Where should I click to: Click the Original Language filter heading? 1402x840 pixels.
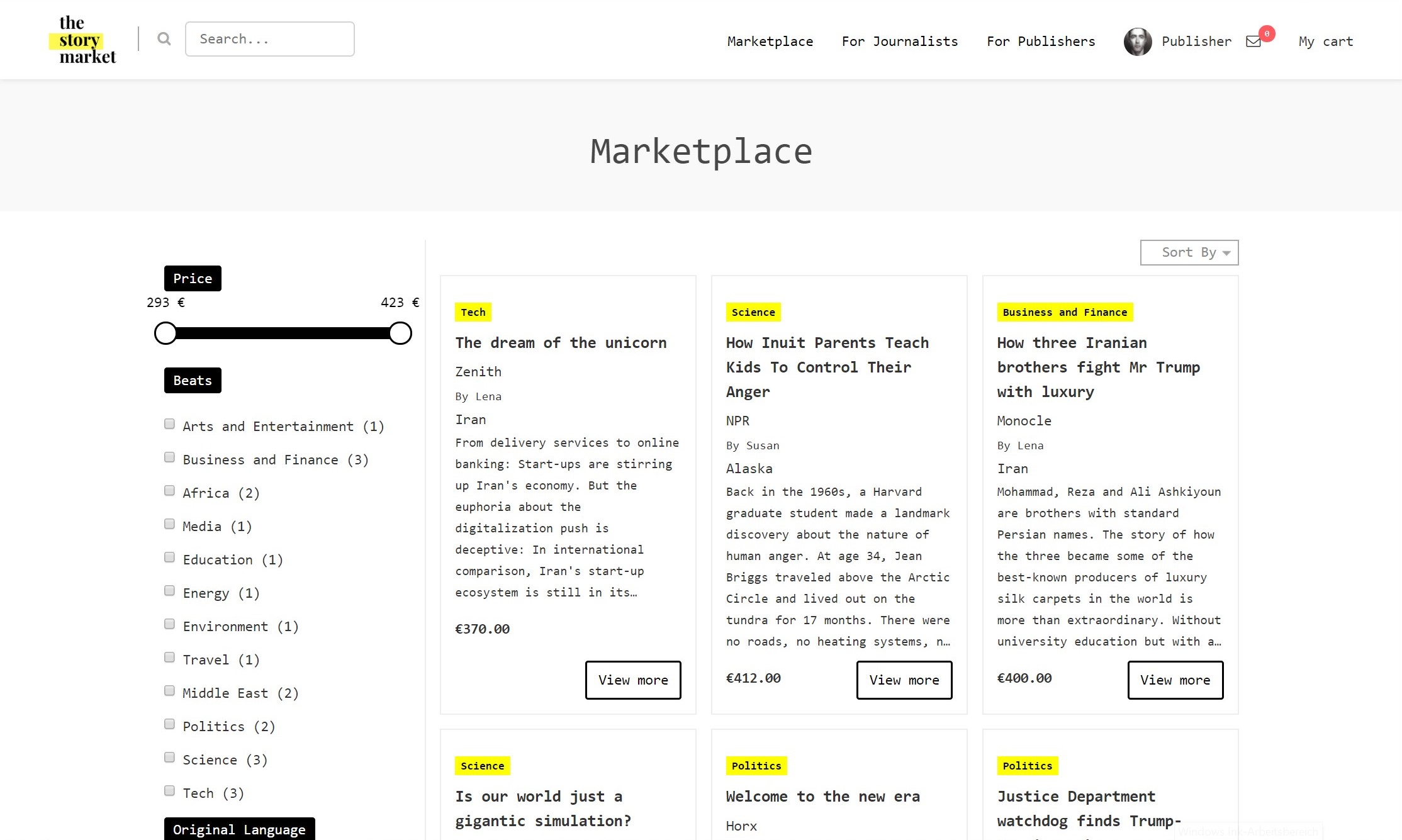tap(239, 829)
